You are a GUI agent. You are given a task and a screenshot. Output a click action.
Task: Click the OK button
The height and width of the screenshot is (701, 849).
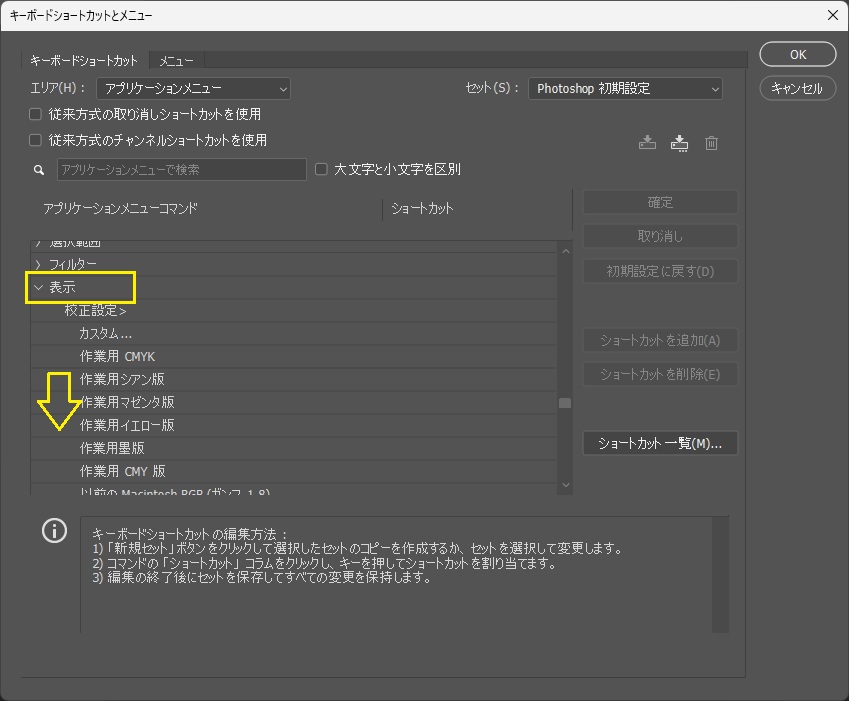point(797,55)
